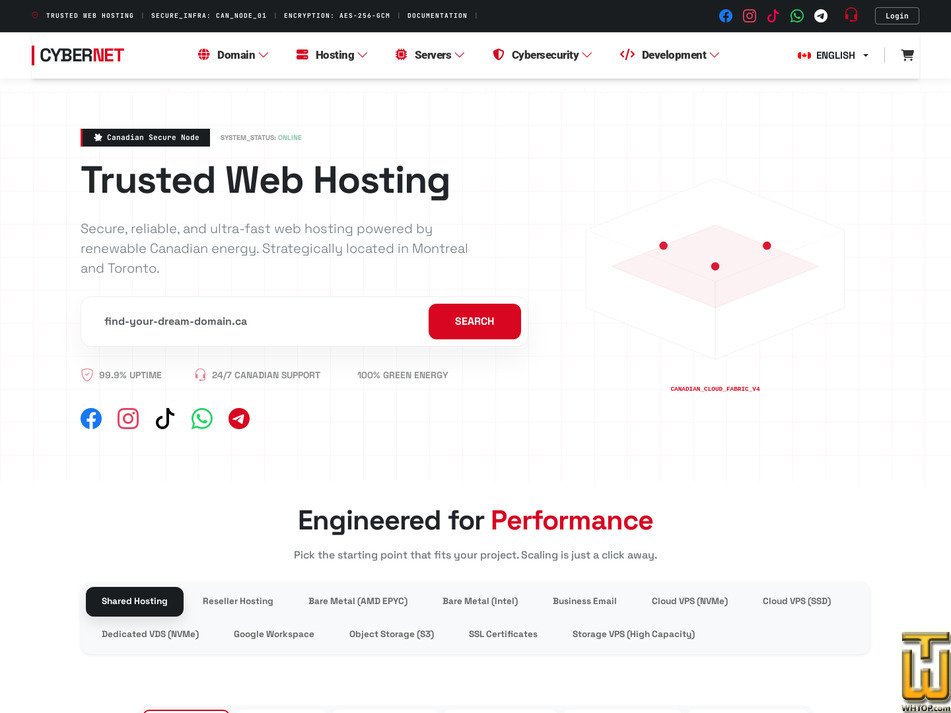Switch to Business Email tab
The image size is (951, 713).
(x=585, y=601)
